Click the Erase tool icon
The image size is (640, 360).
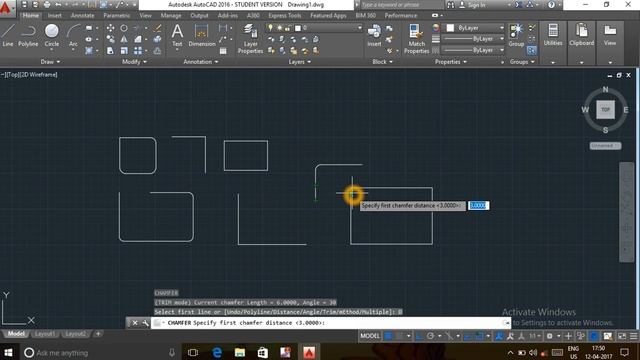157,28
